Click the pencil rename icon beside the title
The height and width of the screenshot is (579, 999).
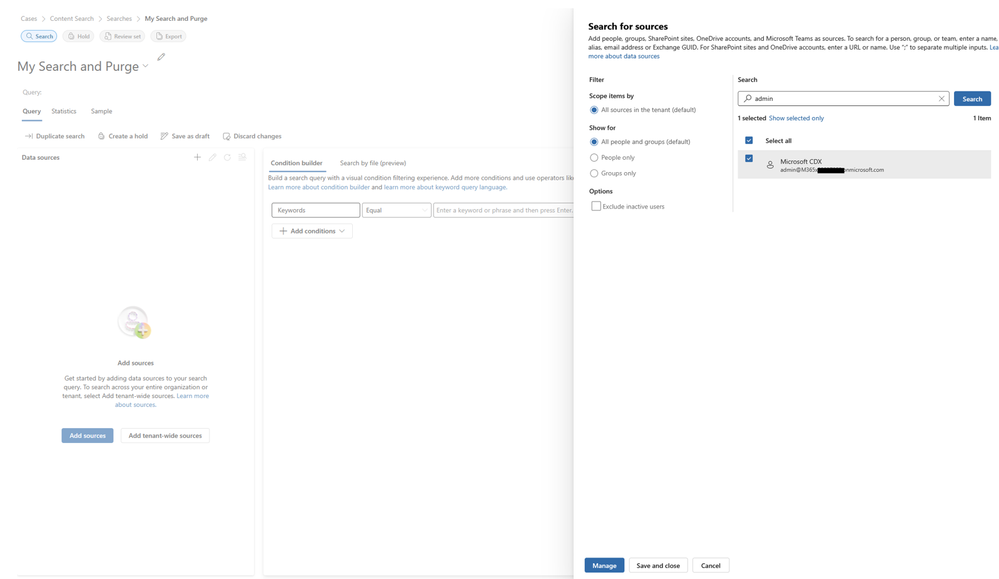161,57
